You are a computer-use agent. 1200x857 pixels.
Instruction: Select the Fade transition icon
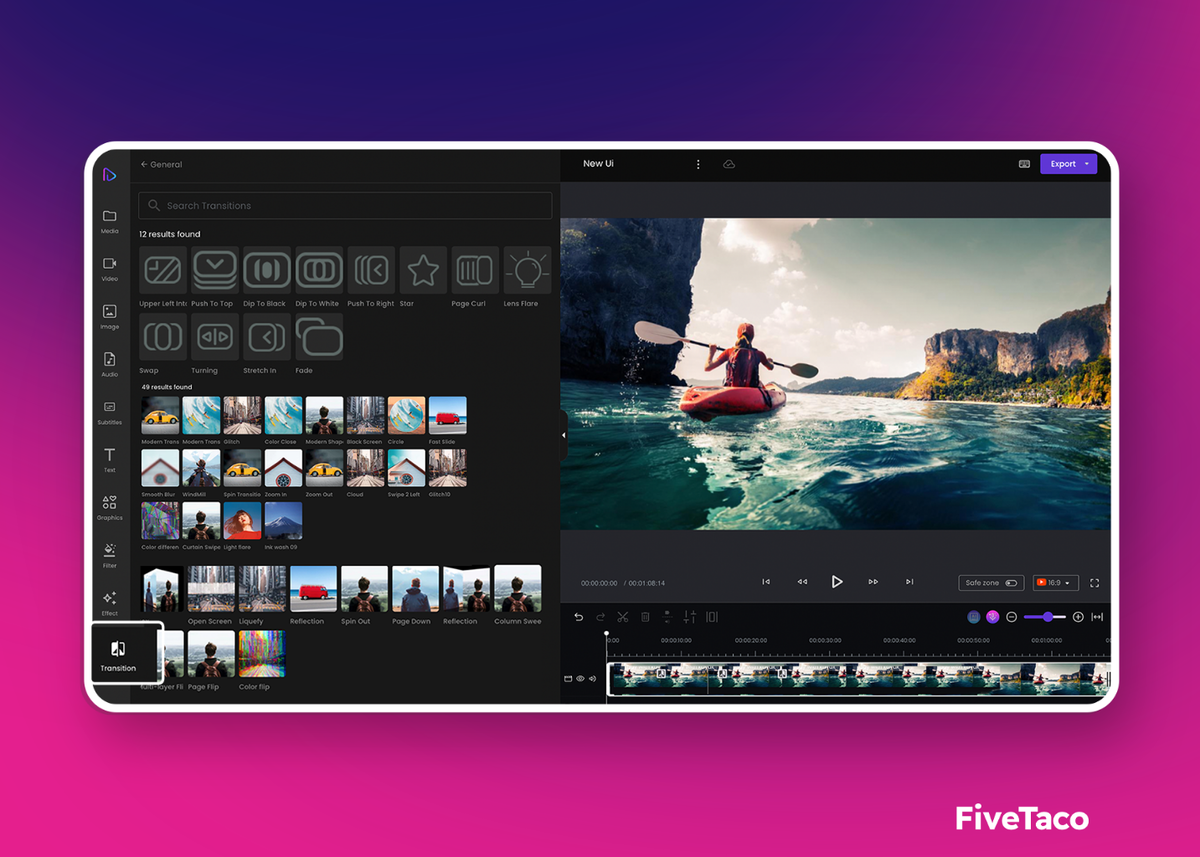pyautogui.click(x=319, y=337)
